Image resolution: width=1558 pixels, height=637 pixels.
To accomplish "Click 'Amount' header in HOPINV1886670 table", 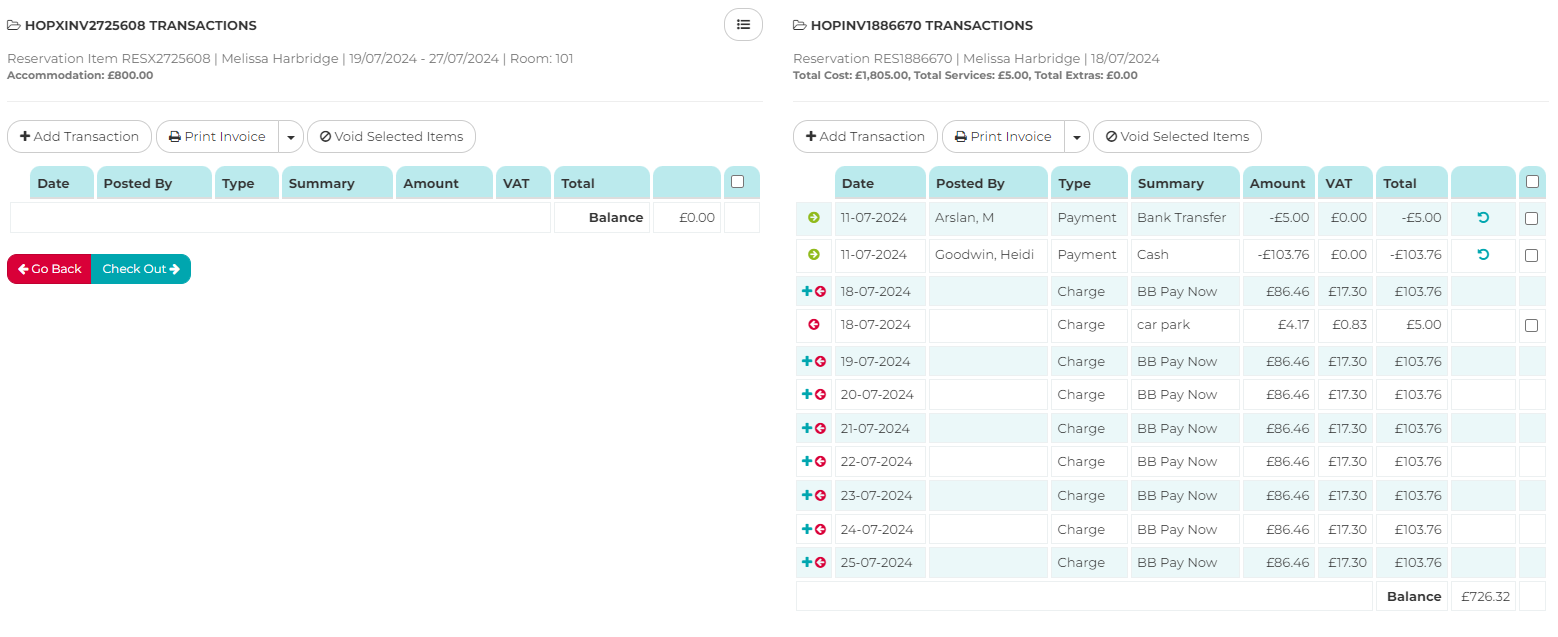I will tap(1278, 183).
